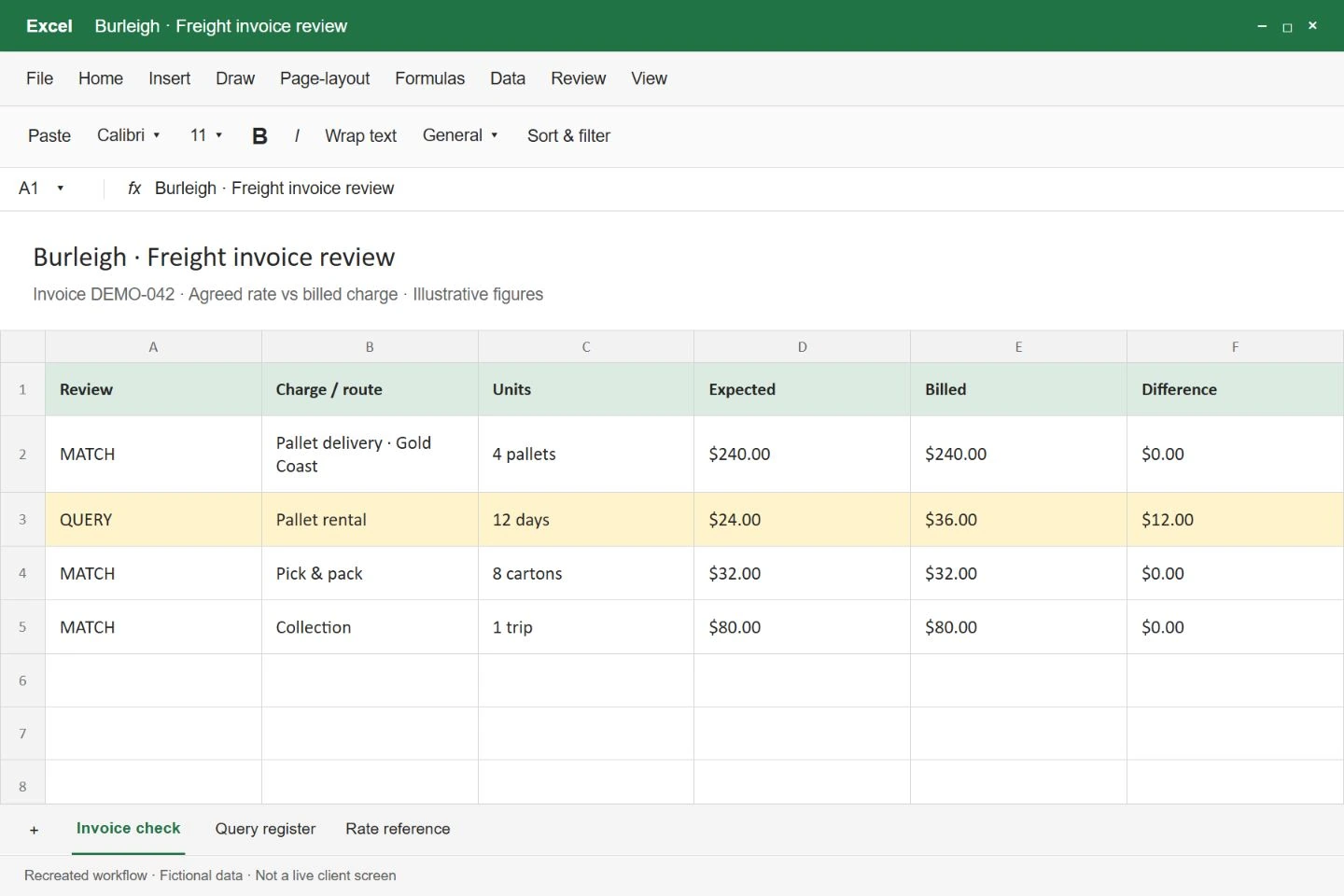Select the 'QUERY' cell
Viewport: 1344px width, 896px height.
[153, 520]
